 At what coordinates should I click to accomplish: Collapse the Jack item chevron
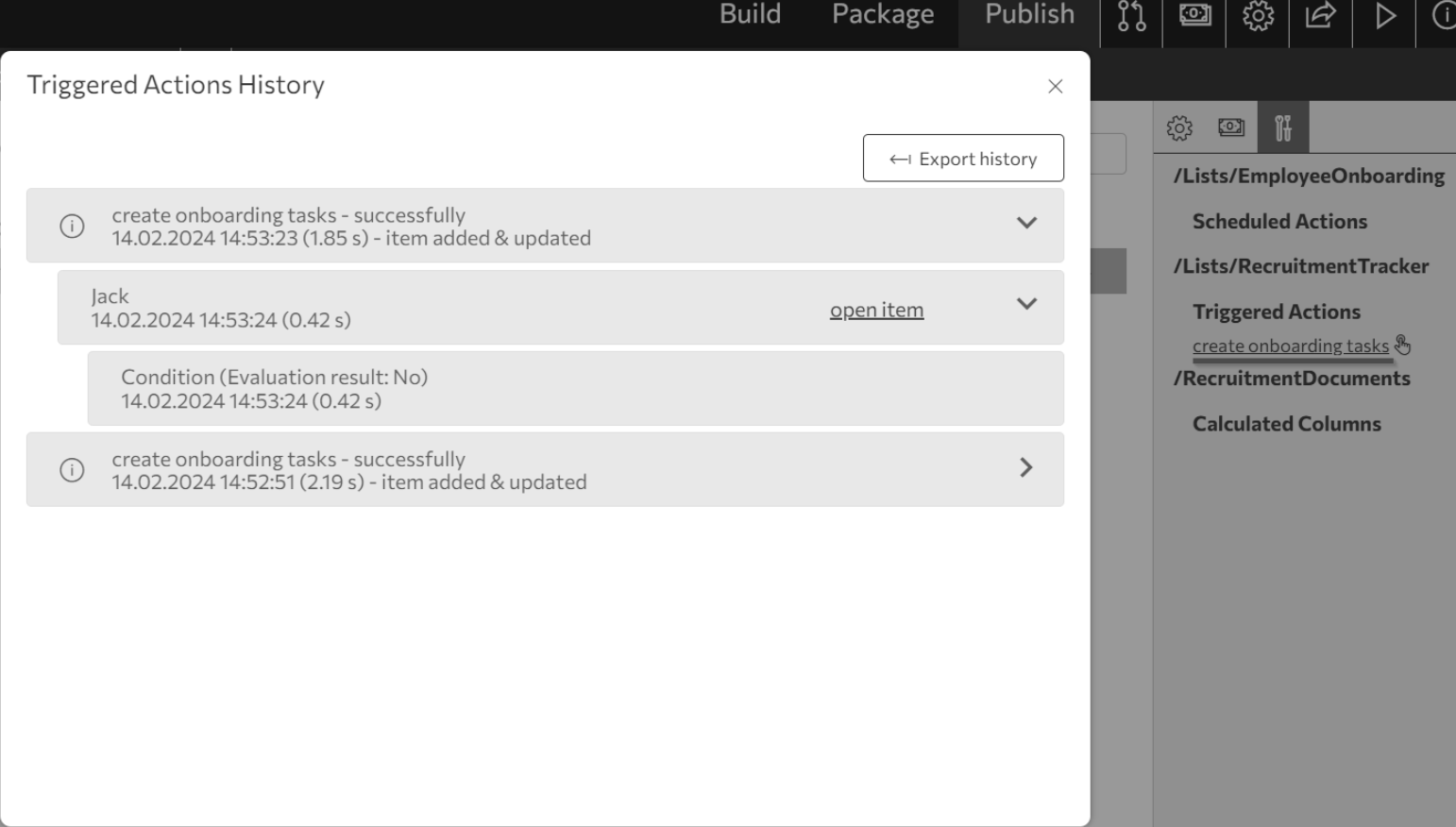(x=1026, y=304)
